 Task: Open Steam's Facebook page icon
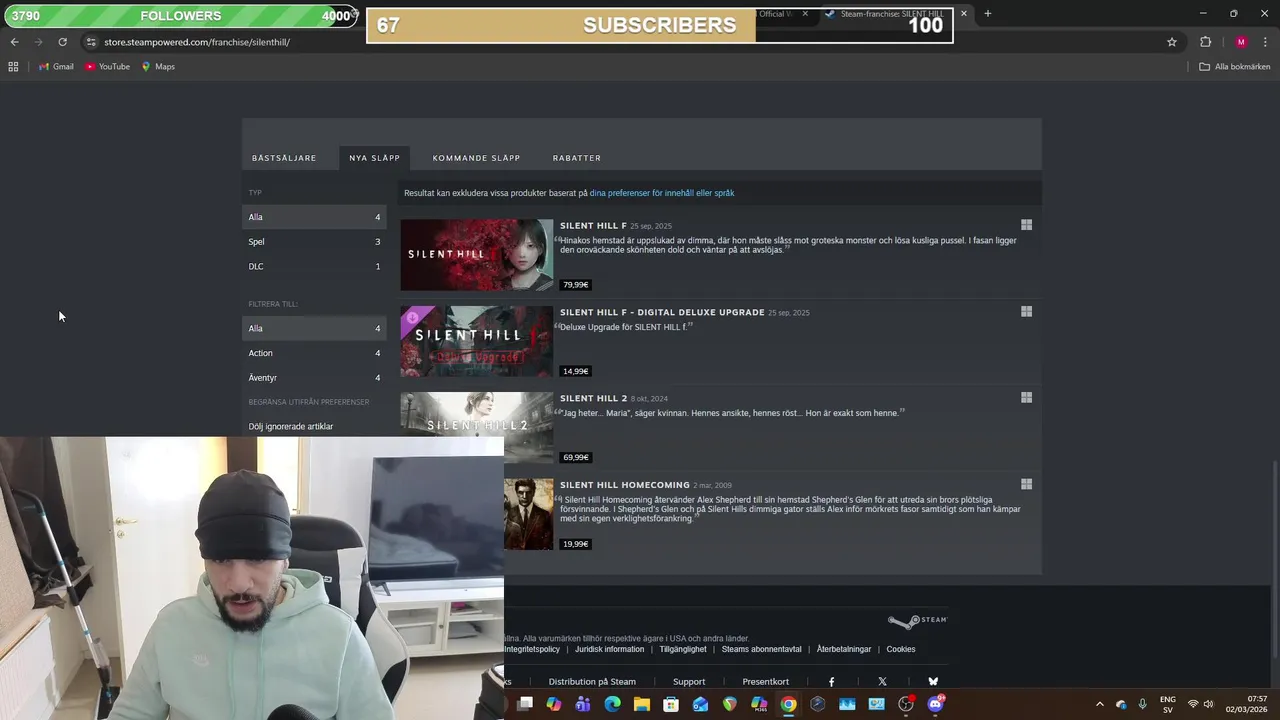(831, 682)
